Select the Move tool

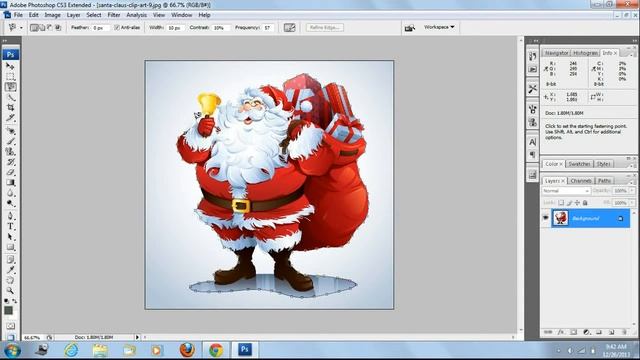coord(10,66)
